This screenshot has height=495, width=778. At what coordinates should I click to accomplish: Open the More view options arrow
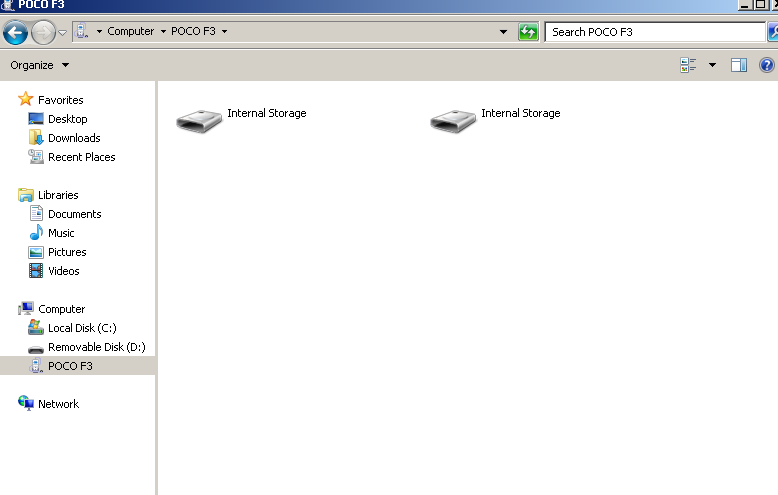click(x=712, y=65)
